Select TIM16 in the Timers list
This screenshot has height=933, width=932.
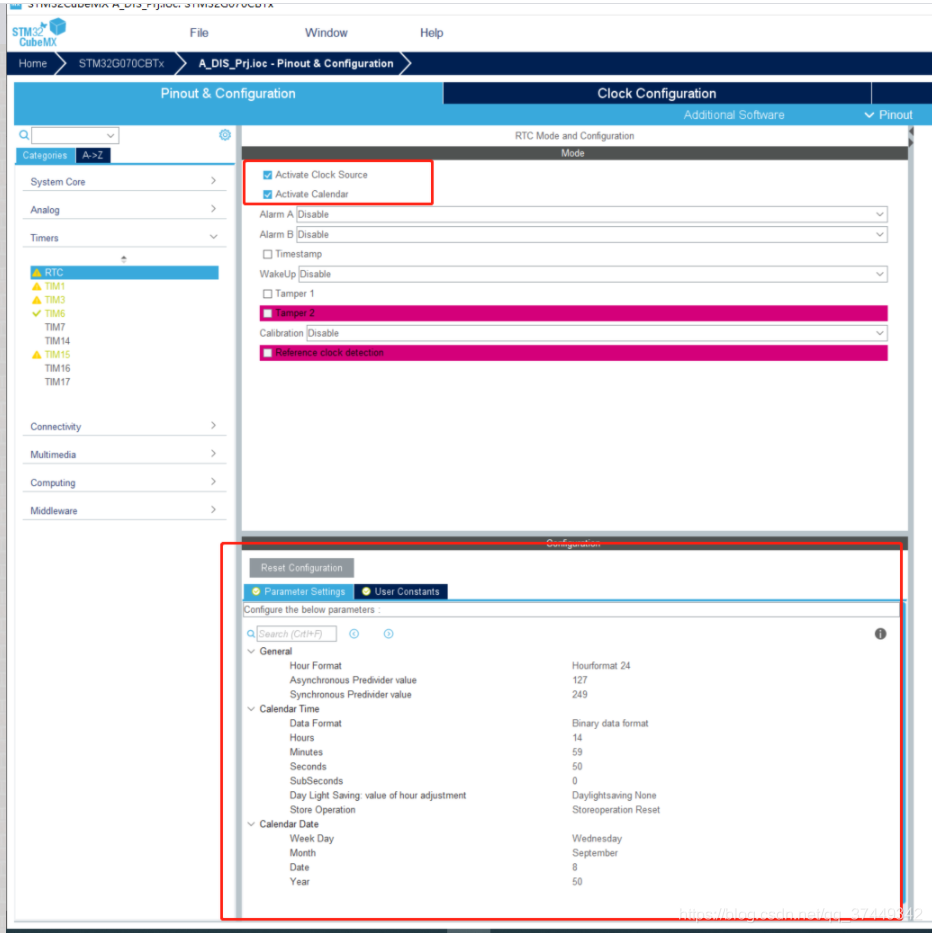tap(57, 368)
